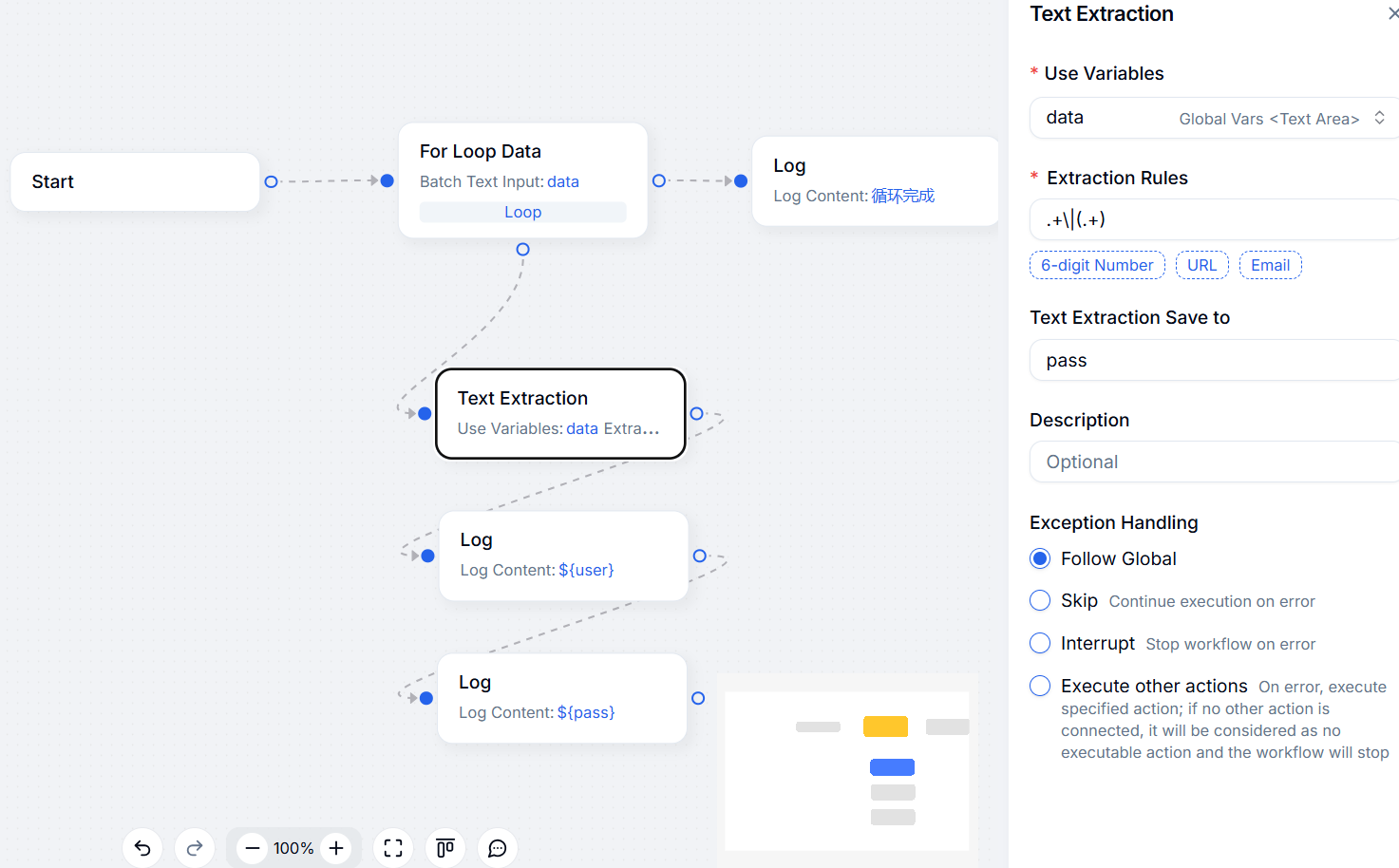Click the undo arrow icon
Viewport: 1399px width, 868px height.
click(142, 848)
